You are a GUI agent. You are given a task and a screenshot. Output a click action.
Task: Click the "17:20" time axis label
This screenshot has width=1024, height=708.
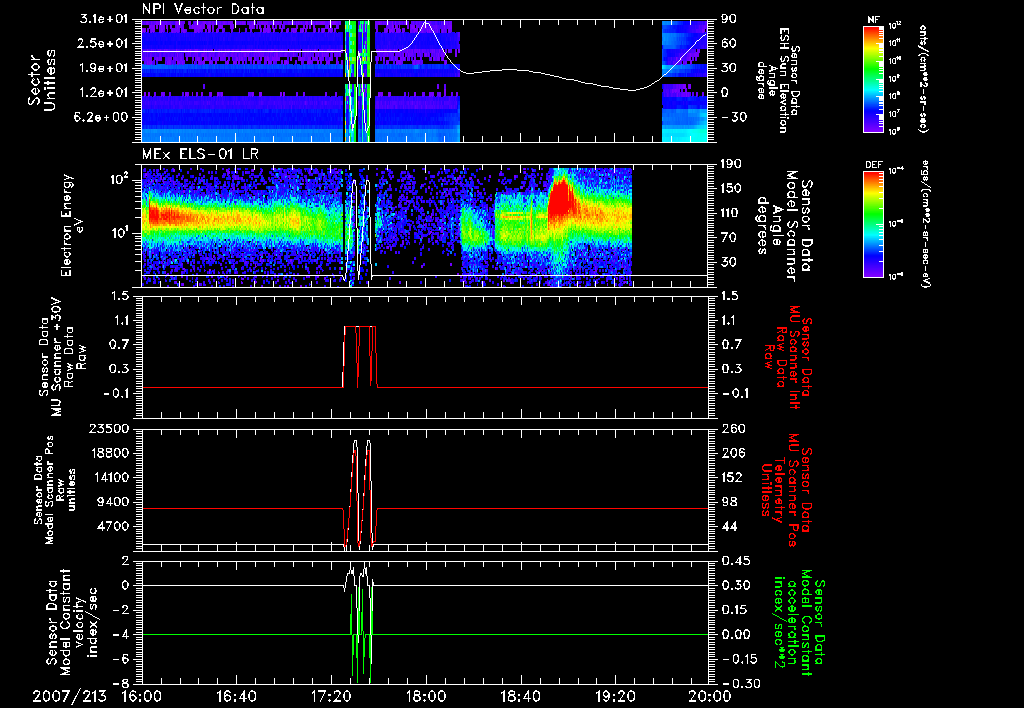pos(331,696)
